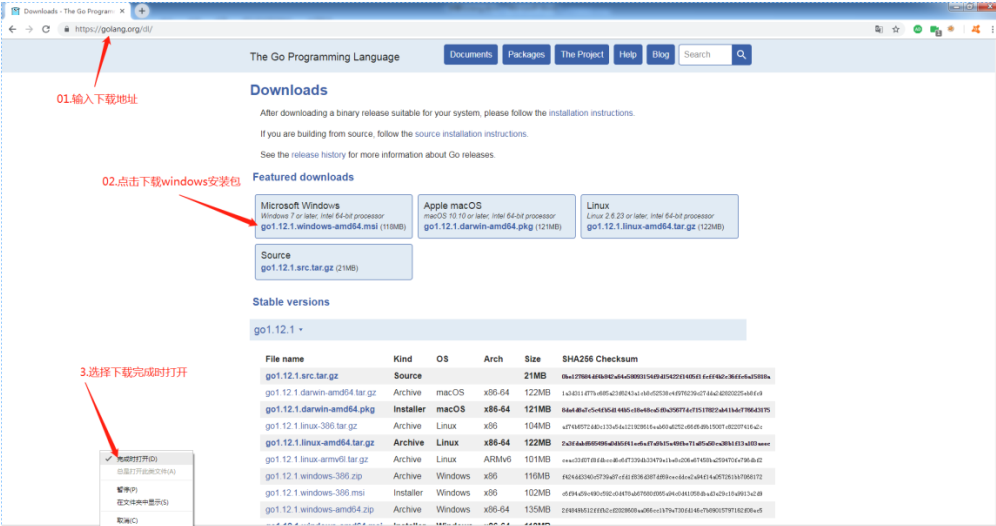The height and width of the screenshot is (526, 996).
Task: Click the padlock site info icon
Action: (x=66, y=29)
